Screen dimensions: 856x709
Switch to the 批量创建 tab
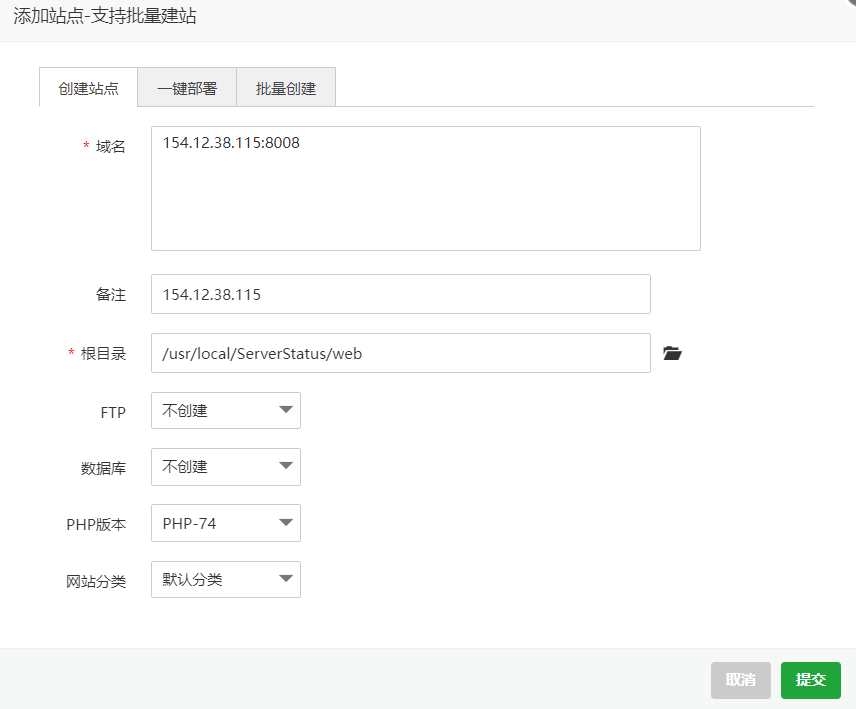click(285, 87)
